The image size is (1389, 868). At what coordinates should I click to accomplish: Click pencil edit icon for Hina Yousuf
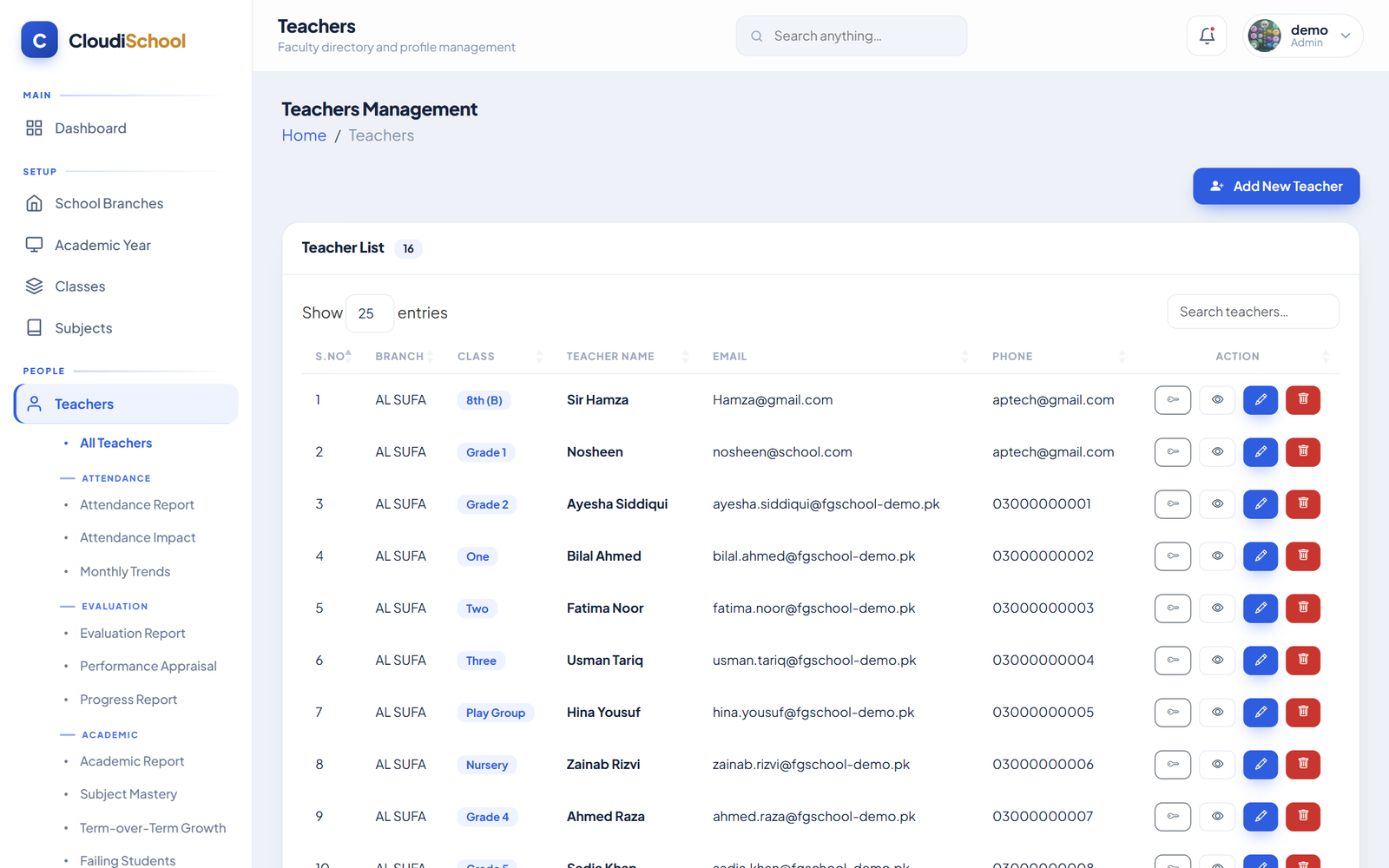[1261, 713]
